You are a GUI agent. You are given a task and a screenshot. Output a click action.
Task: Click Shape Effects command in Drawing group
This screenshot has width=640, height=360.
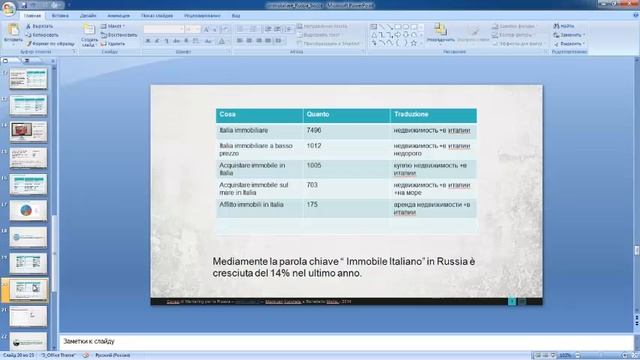517,44
